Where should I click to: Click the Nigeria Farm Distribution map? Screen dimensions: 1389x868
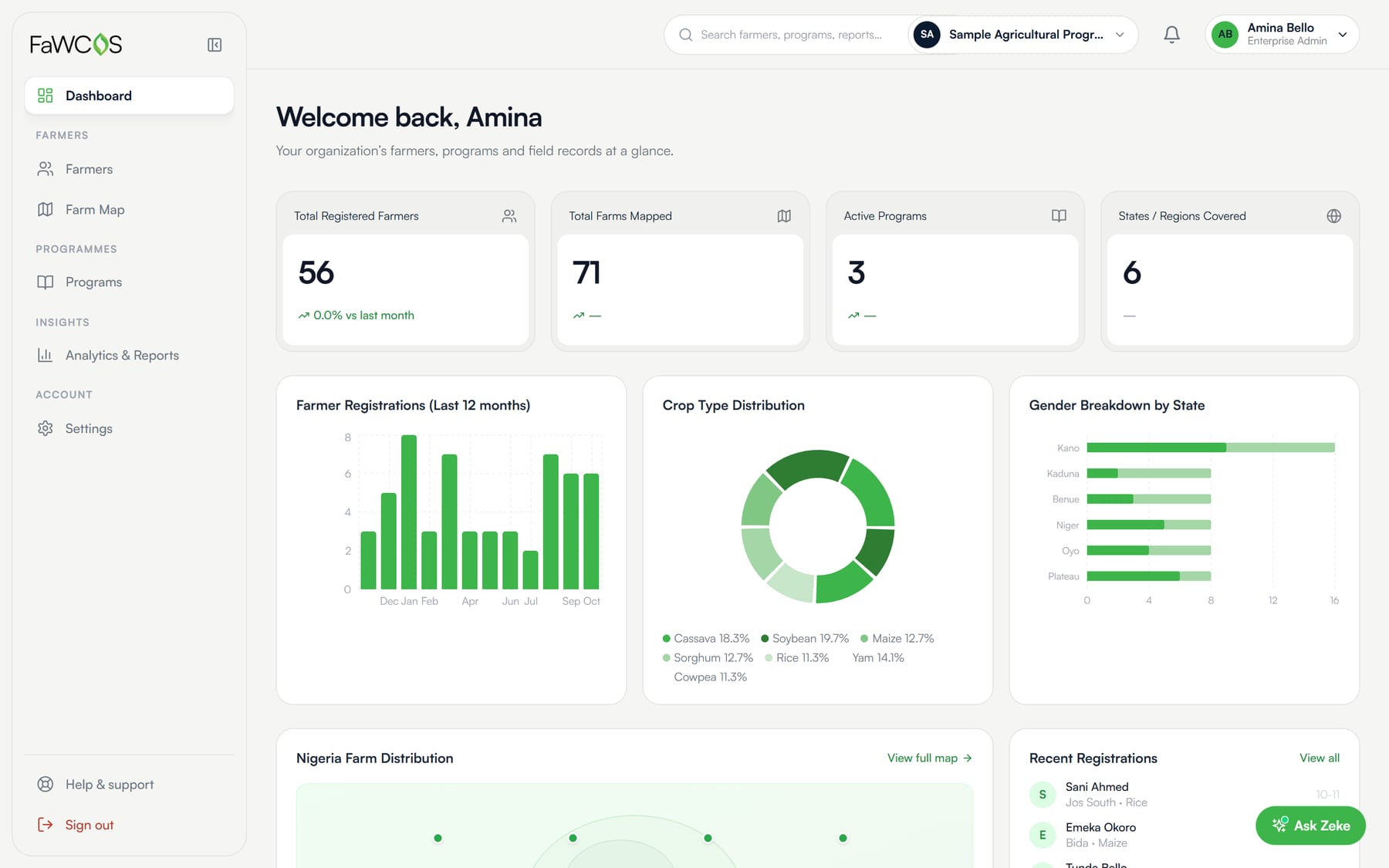tap(634, 826)
